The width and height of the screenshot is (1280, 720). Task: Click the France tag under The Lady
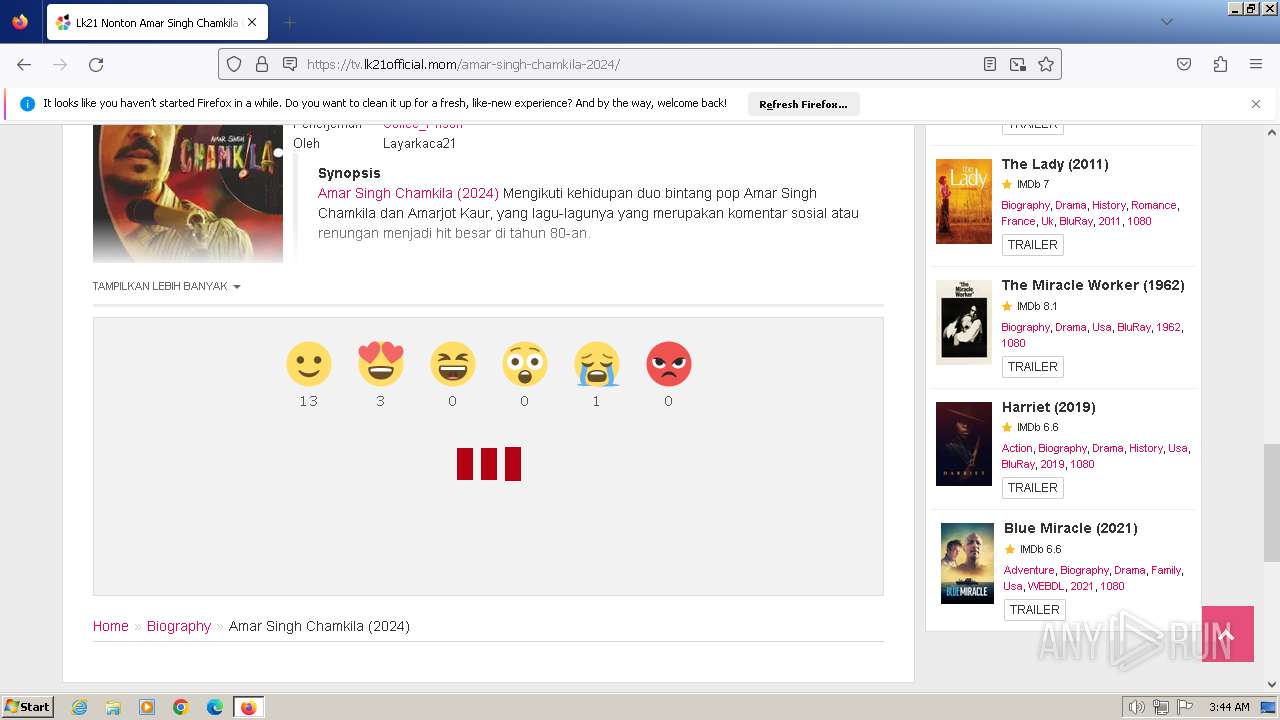(1018, 221)
